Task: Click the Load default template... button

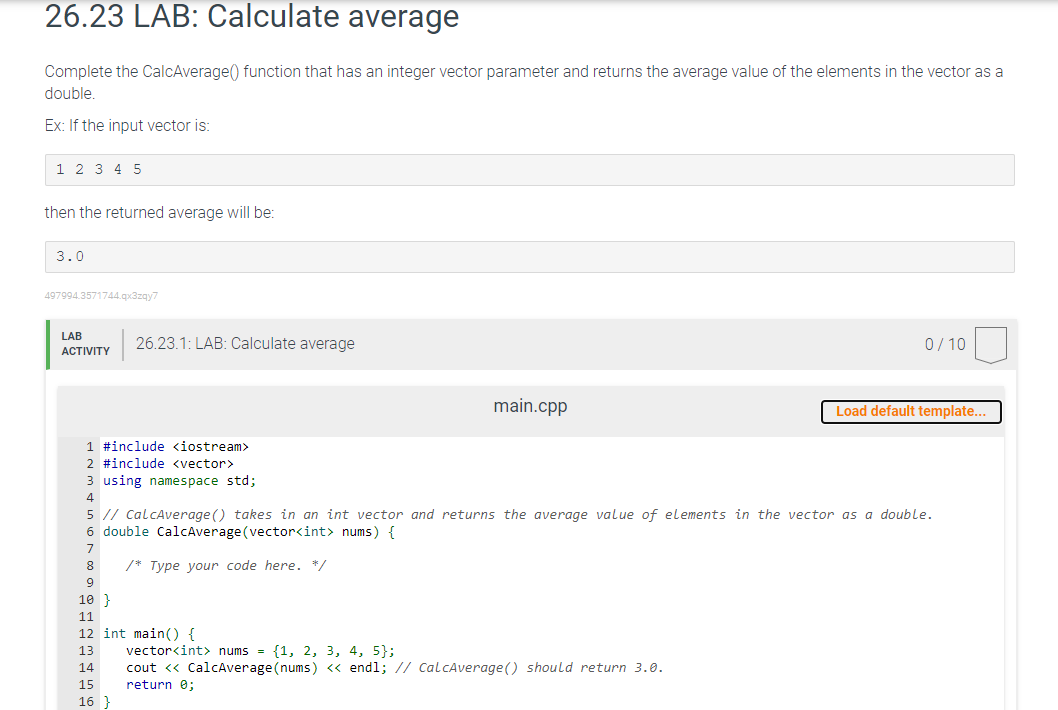Action: [x=910, y=411]
